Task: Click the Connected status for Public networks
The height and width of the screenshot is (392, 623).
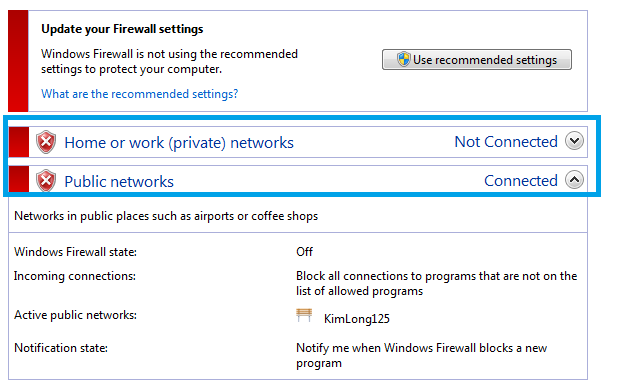Action: 520,181
